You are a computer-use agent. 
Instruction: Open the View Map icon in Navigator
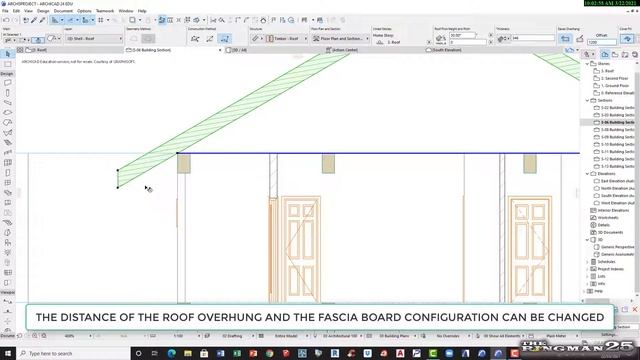click(615, 54)
